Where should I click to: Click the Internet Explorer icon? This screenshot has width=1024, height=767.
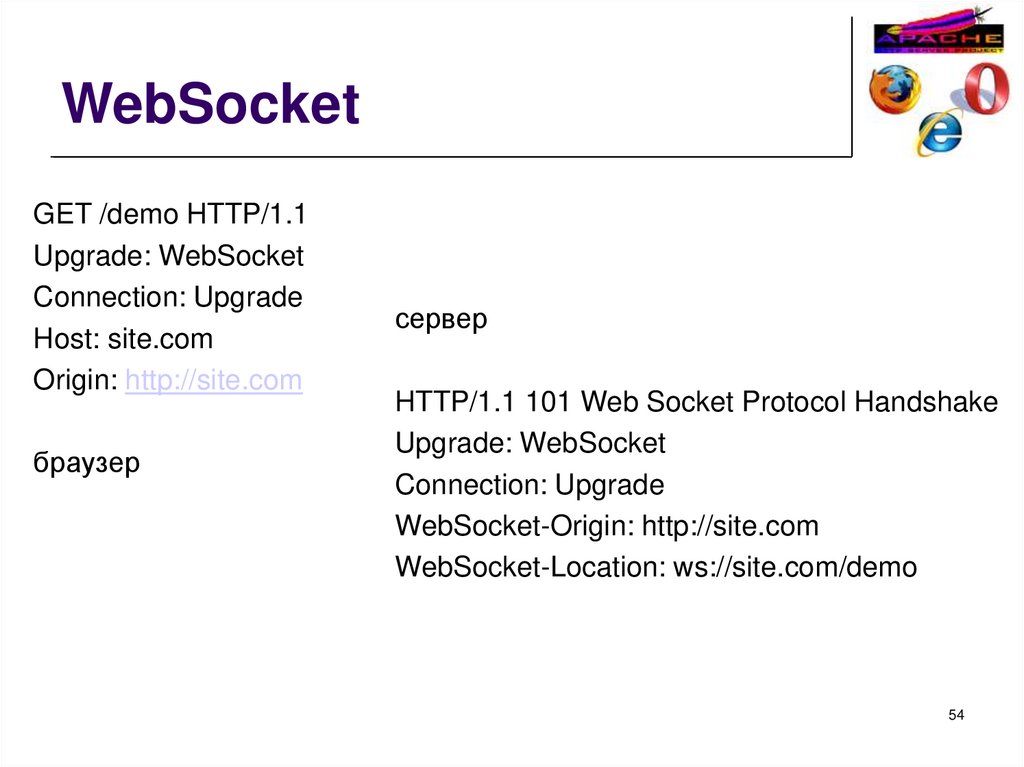[x=940, y=129]
